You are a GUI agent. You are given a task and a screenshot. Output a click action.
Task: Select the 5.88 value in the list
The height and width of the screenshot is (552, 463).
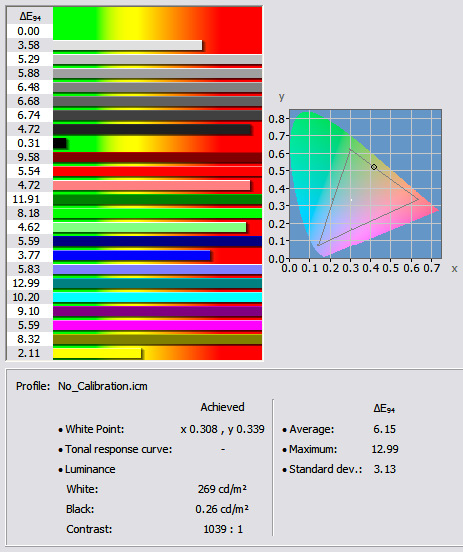pyautogui.click(x=29, y=73)
